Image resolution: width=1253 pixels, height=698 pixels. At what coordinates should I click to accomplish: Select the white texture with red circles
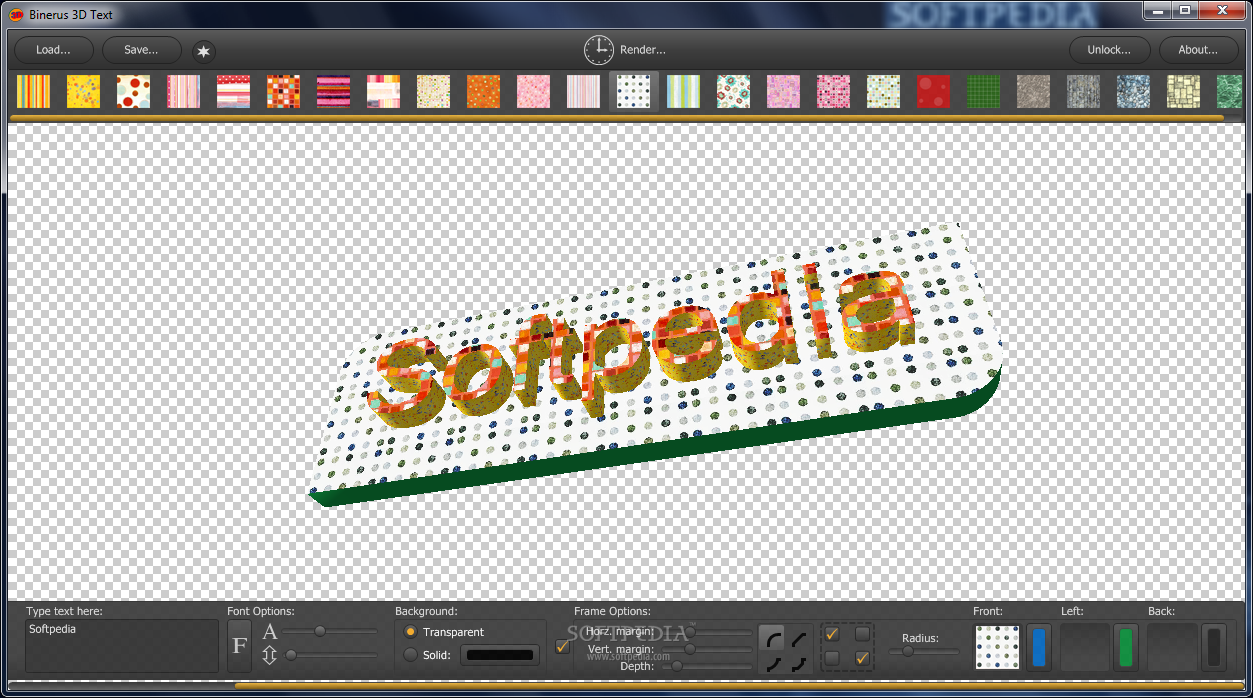(133, 91)
